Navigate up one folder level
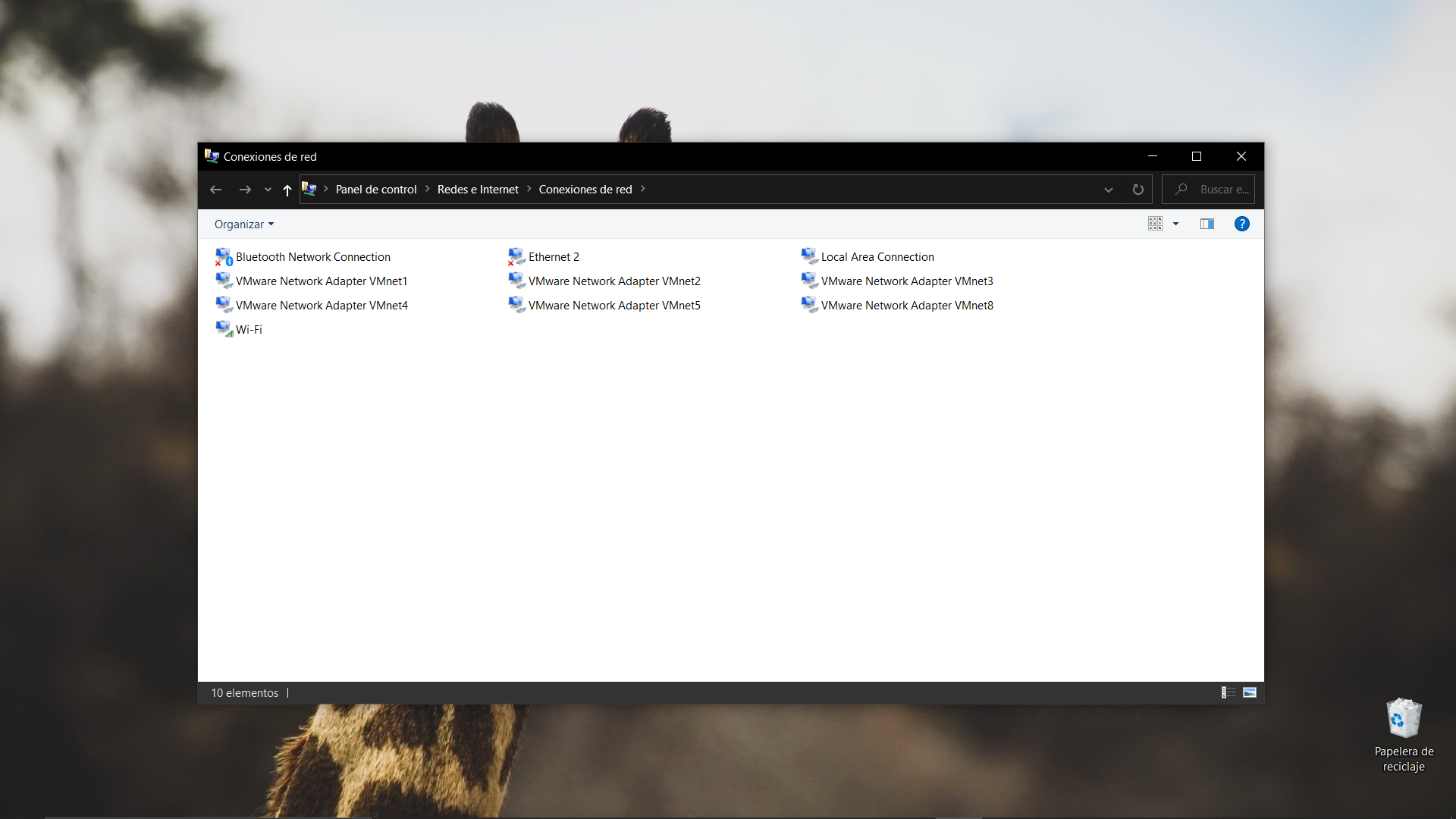The height and width of the screenshot is (819, 1456). [287, 190]
